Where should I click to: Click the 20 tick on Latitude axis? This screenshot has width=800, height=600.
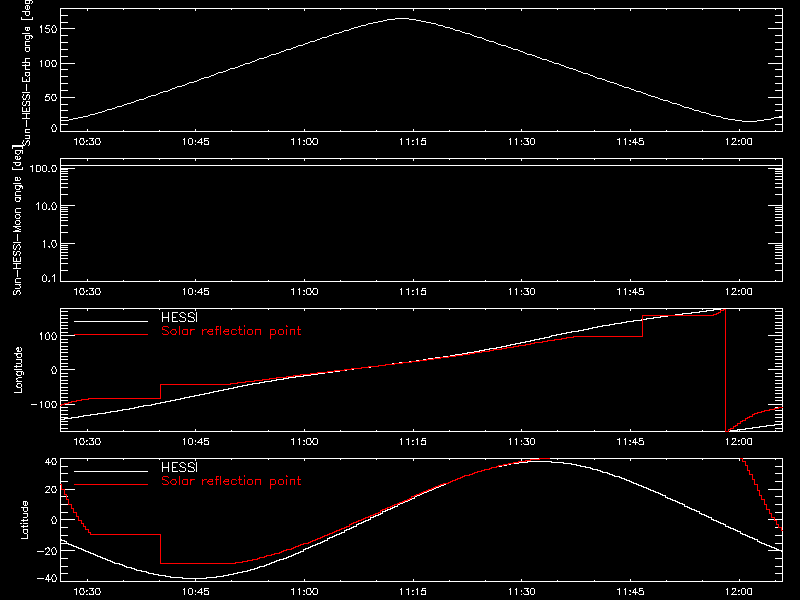[51, 490]
